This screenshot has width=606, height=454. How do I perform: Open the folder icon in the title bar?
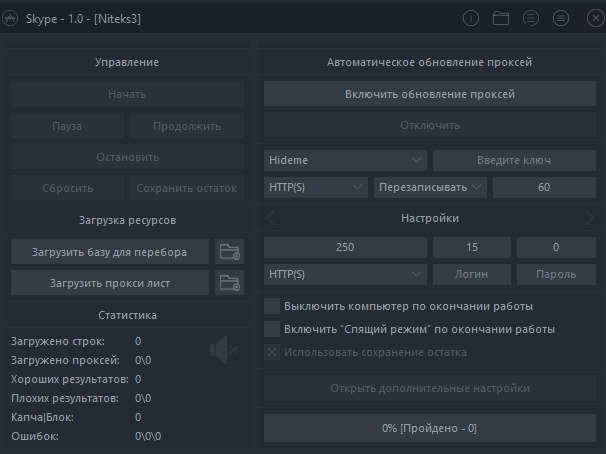point(501,18)
